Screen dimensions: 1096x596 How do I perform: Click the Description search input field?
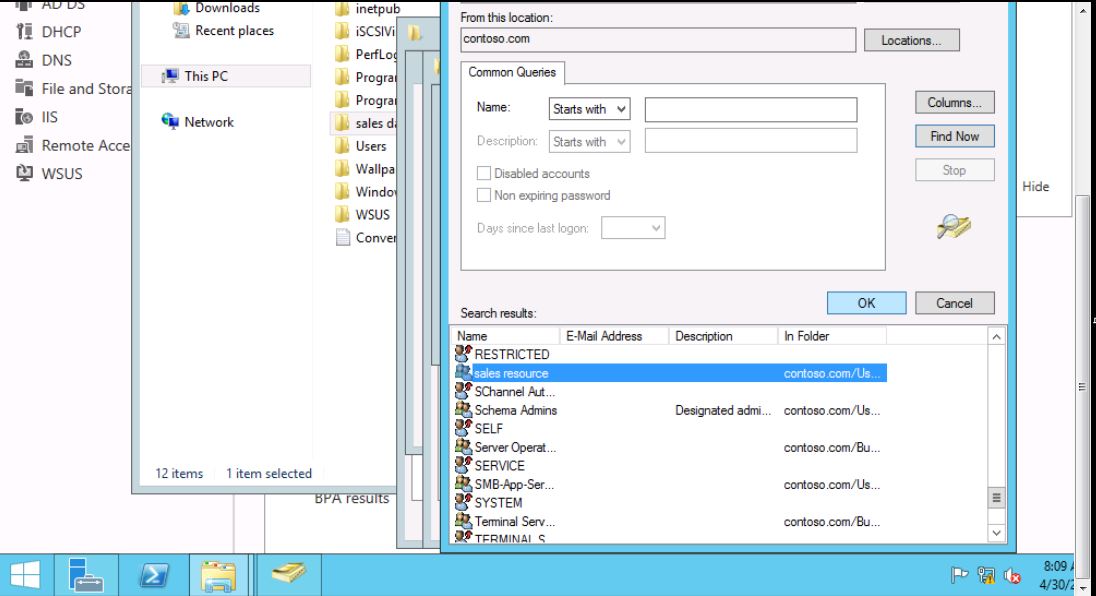[x=751, y=140]
